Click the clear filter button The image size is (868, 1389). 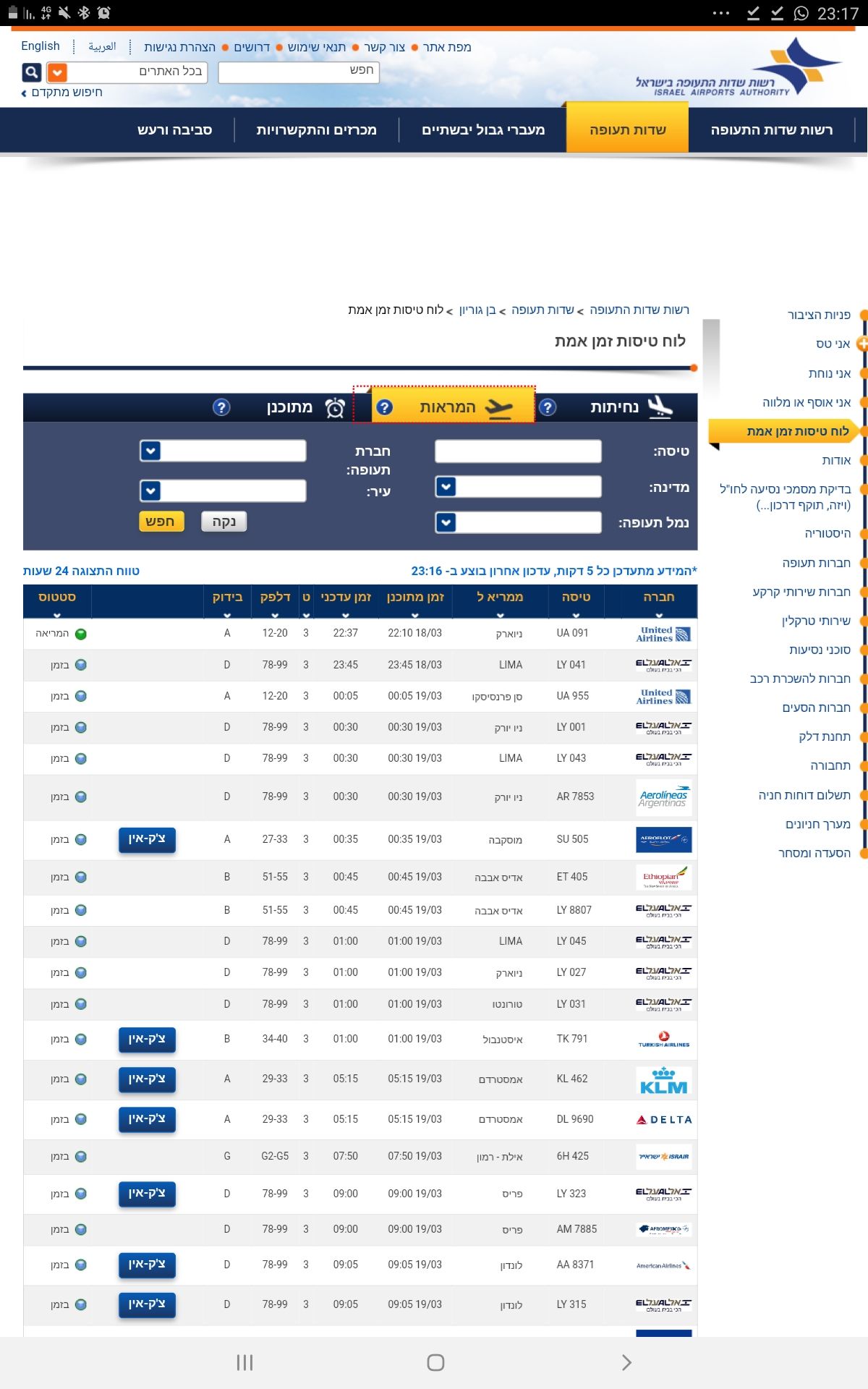click(224, 522)
